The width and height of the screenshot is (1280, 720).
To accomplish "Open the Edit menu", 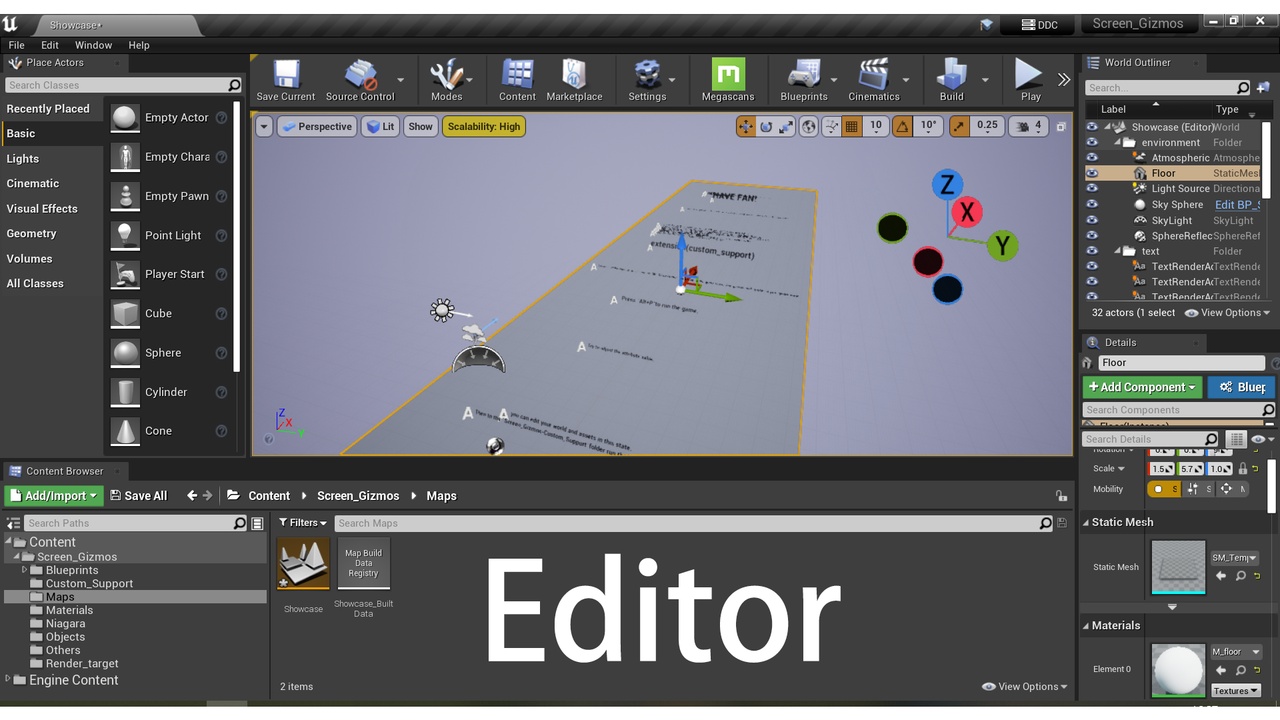I will pyautogui.click(x=50, y=45).
